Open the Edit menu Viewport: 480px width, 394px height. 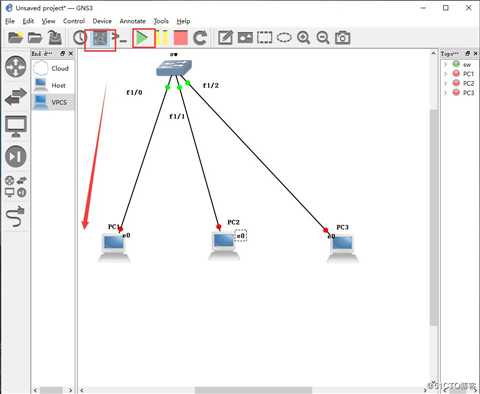click(28, 21)
